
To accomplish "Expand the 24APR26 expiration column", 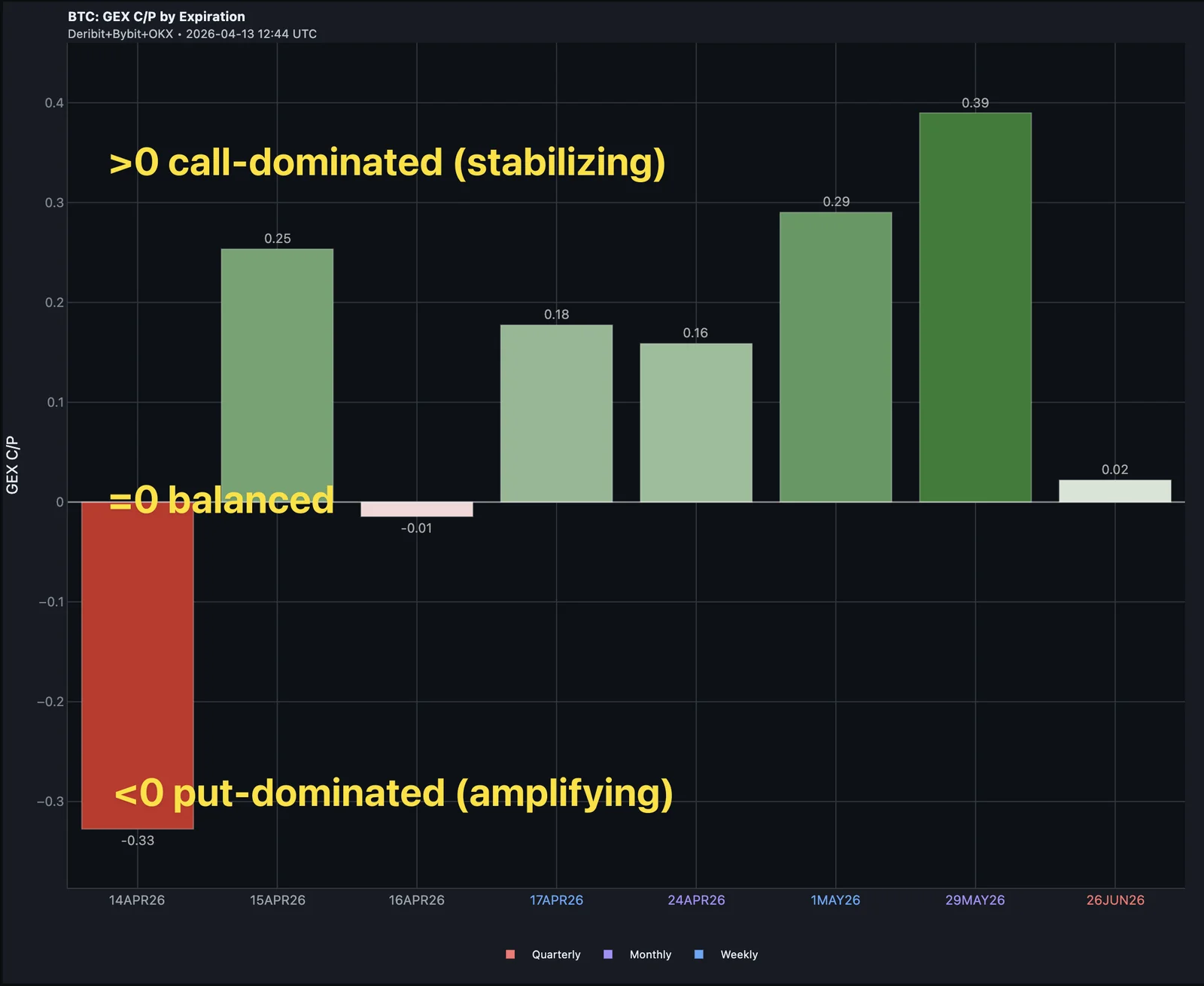I will (695, 421).
